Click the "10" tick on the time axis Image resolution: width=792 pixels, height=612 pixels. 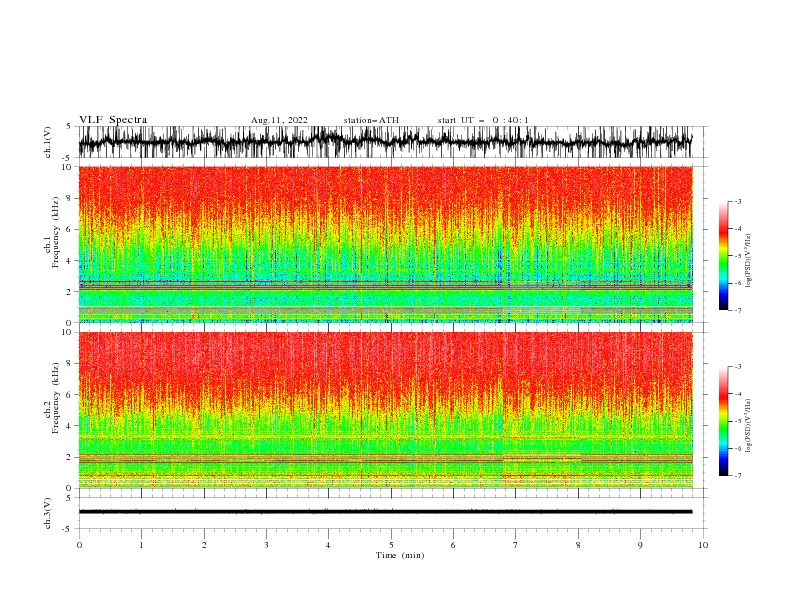(703, 545)
